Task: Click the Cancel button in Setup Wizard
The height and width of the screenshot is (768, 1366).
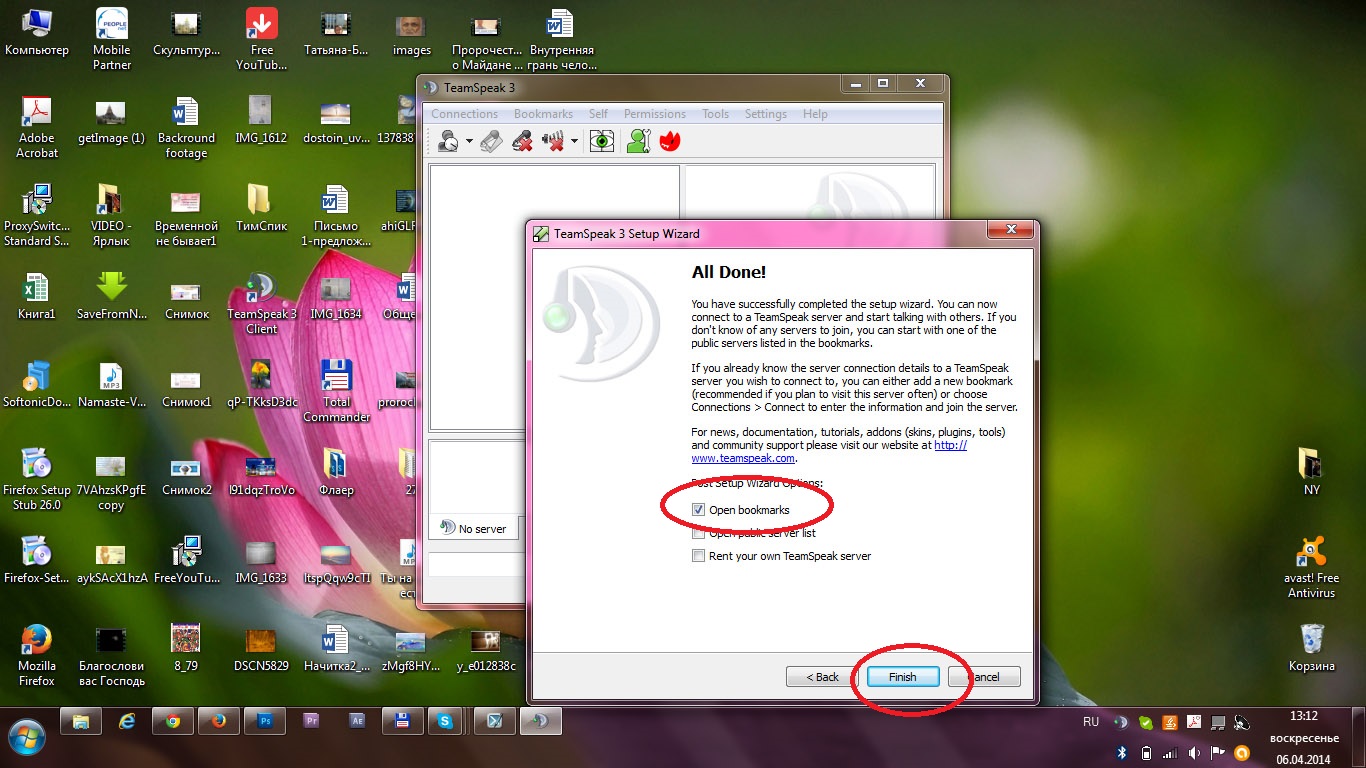Action: pos(984,677)
